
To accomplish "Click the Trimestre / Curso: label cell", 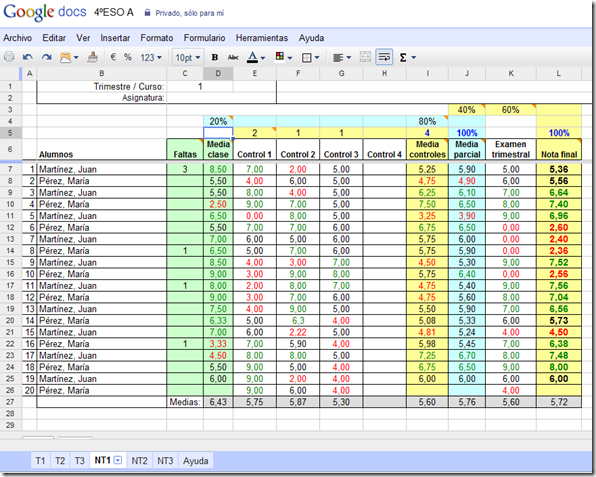I will pyautogui.click(x=101, y=87).
